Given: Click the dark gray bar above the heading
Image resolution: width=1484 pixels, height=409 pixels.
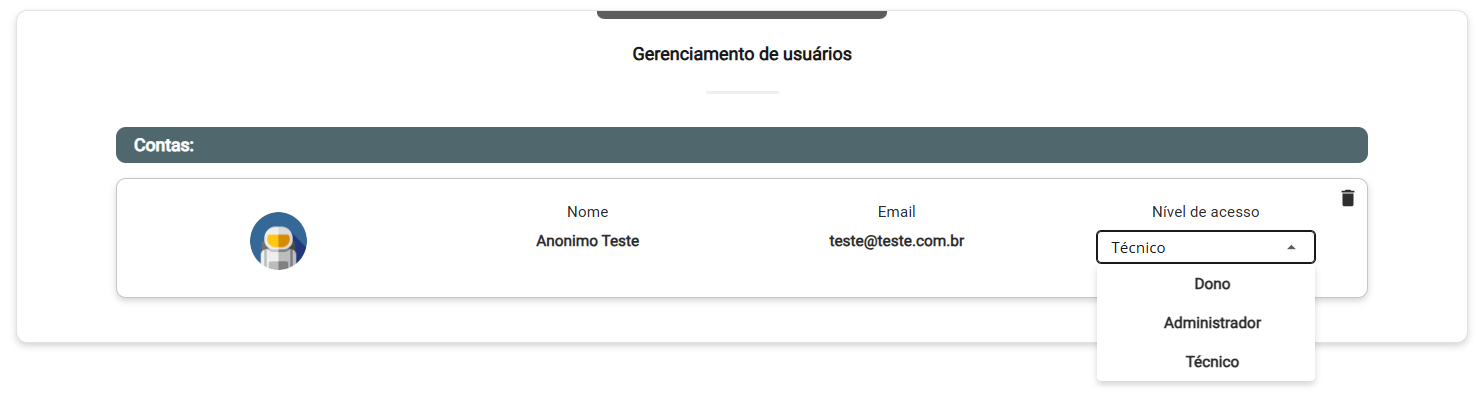Looking at the screenshot, I should pyautogui.click(x=741, y=14).
